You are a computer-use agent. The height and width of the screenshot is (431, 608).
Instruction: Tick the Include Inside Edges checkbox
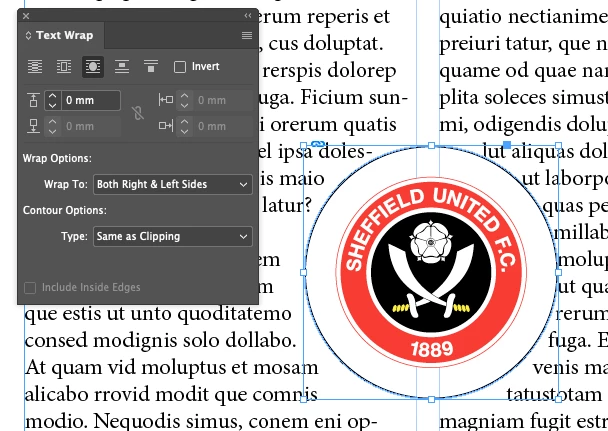tap(30, 288)
